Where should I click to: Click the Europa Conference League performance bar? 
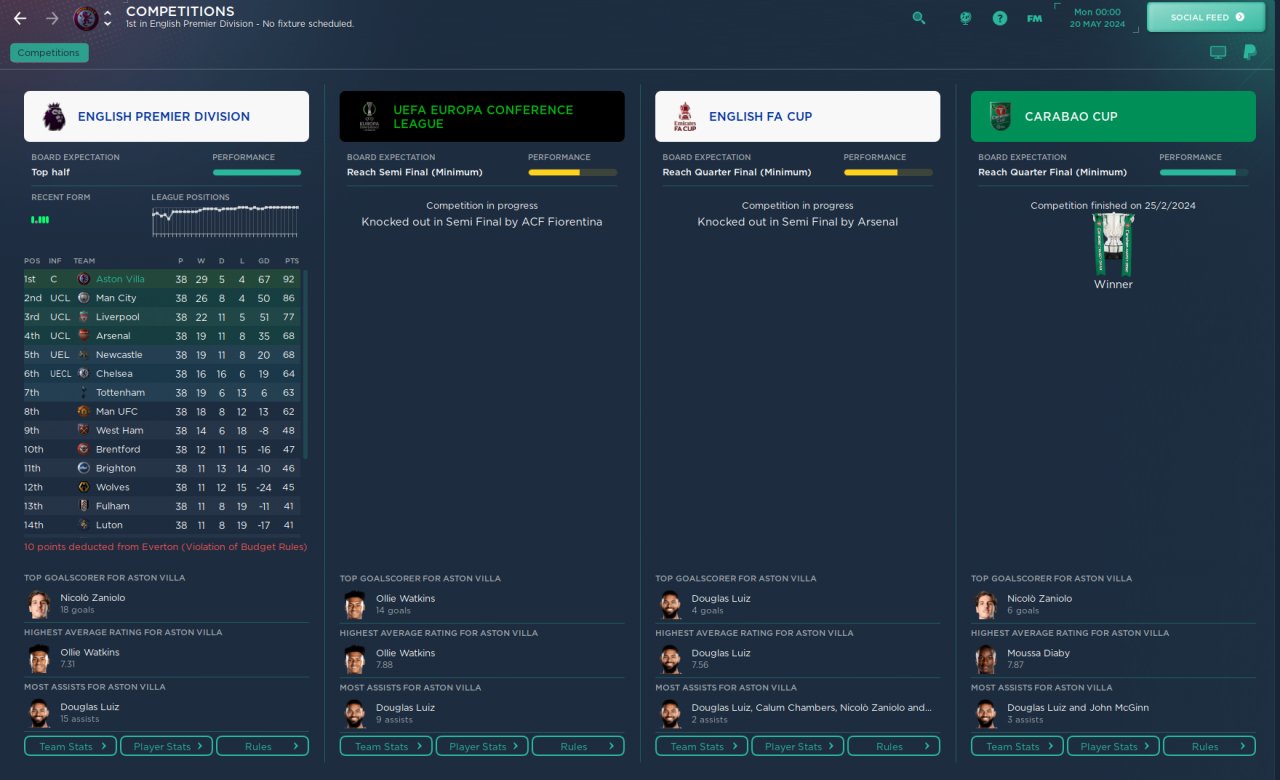click(x=573, y=172)
